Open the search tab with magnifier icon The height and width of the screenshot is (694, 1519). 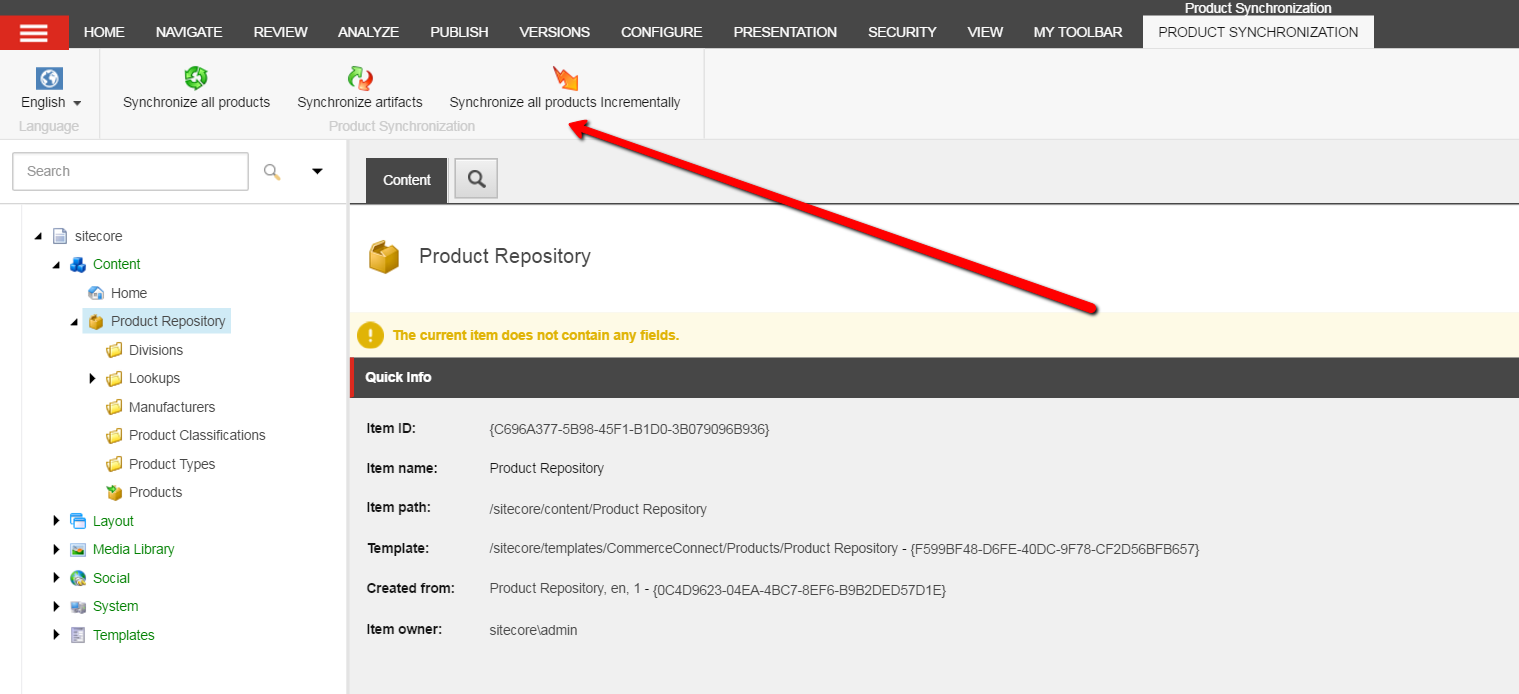click(476, 179)
